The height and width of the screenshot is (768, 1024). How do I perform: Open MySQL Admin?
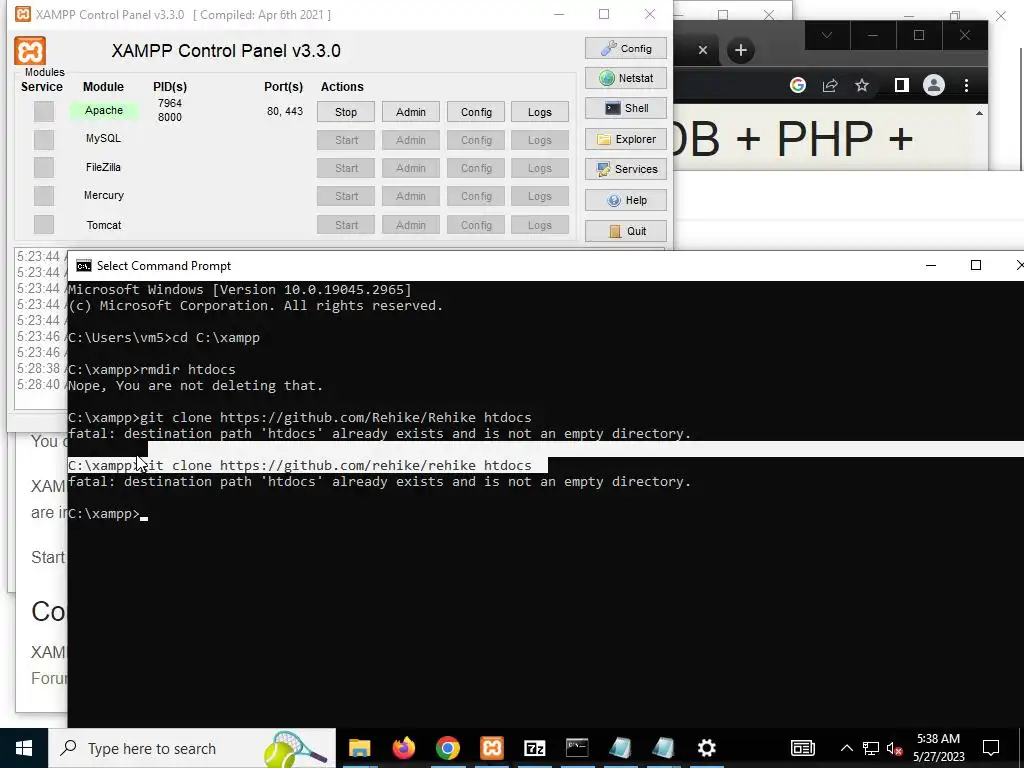tap(411, 140)
